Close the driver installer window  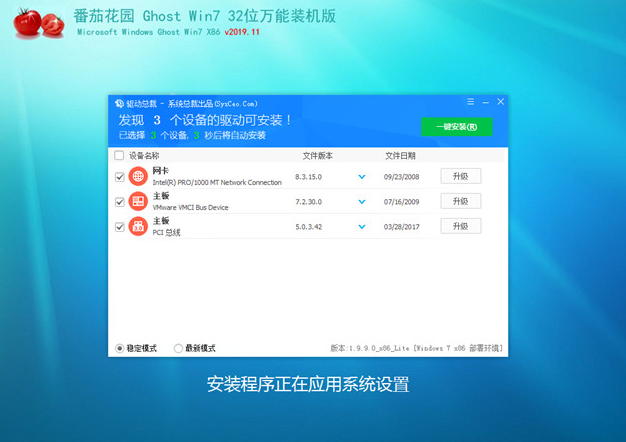[x=500, y=102]
